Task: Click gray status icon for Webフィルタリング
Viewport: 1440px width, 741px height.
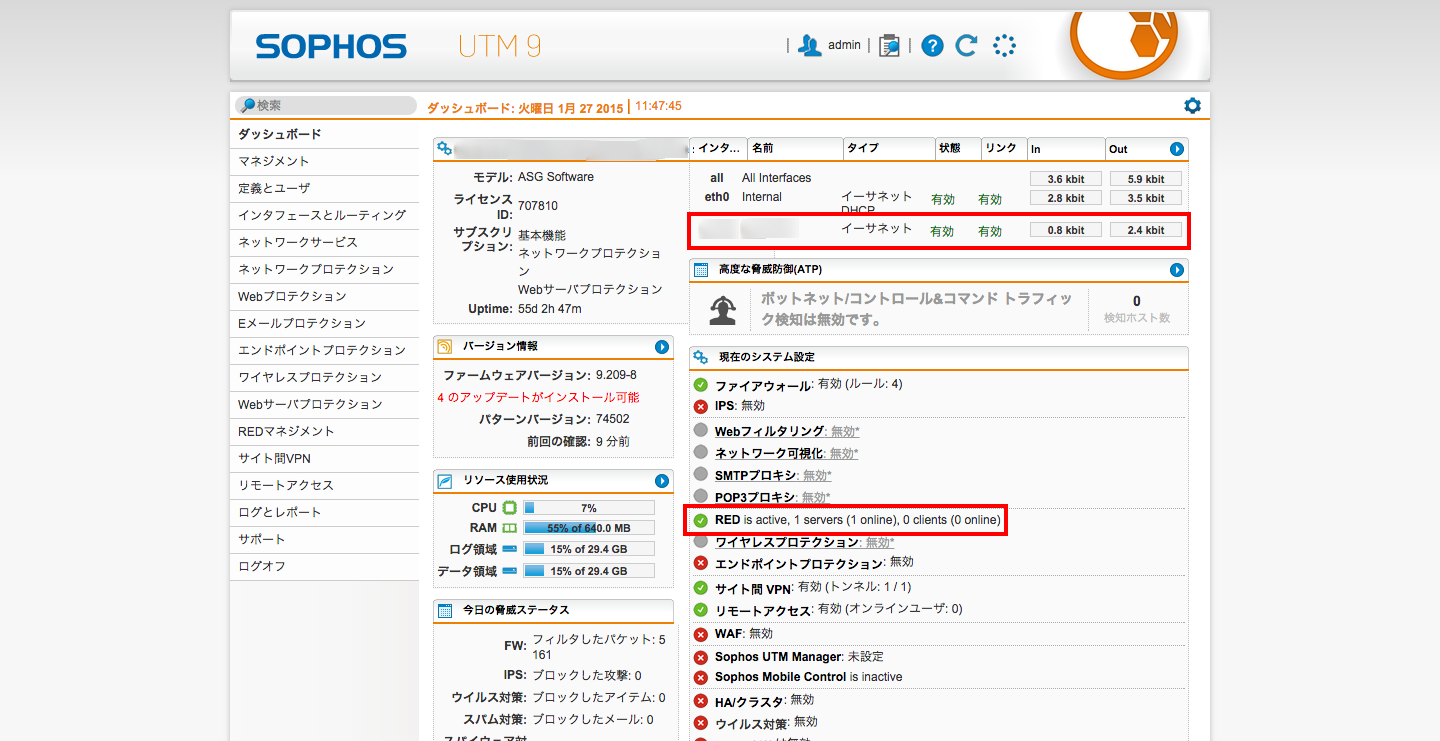Action: pos(701,430)
